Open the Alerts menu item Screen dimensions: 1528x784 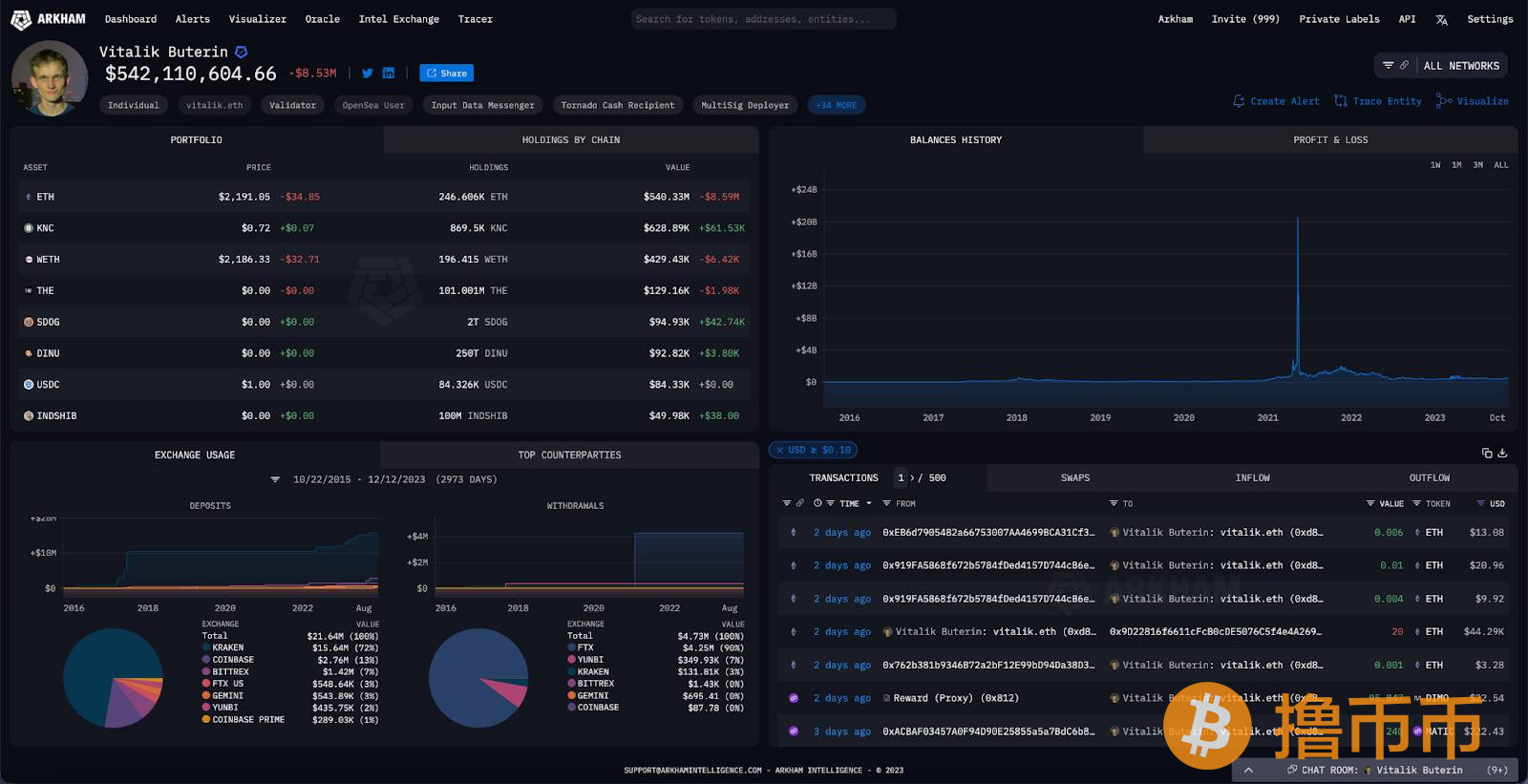[193, 19]
